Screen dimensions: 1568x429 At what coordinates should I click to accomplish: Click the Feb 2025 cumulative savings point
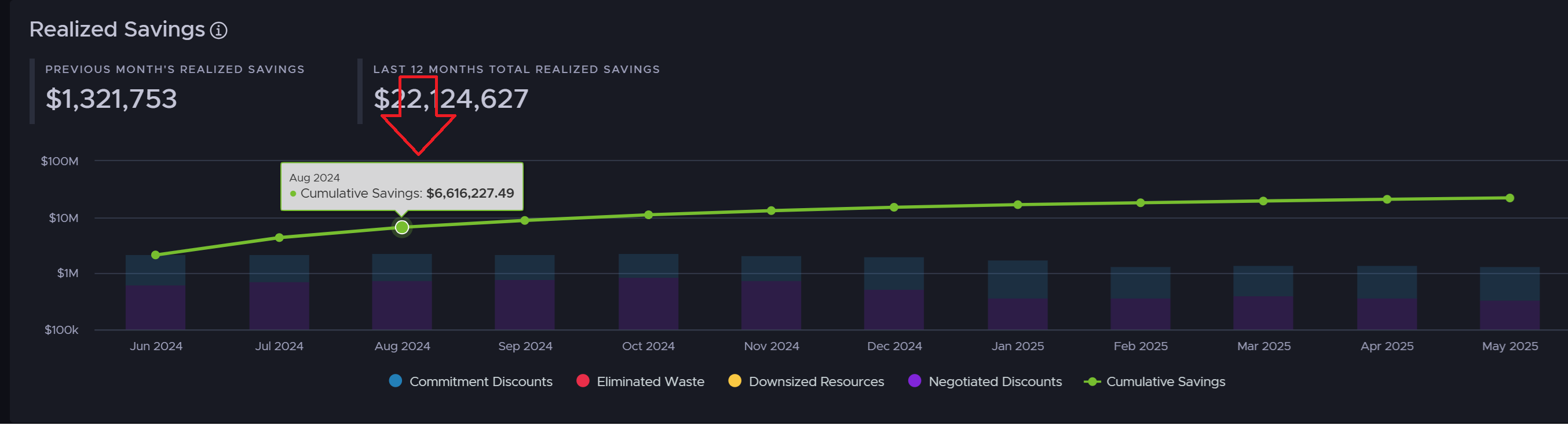pyautogui.click(x=1140, y=203)
